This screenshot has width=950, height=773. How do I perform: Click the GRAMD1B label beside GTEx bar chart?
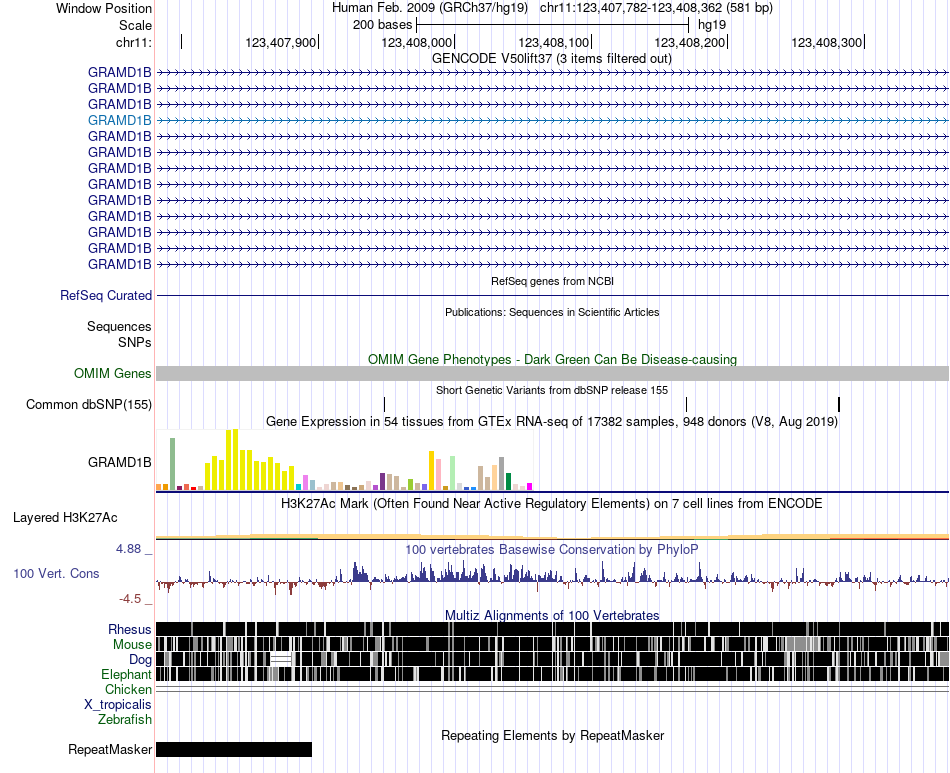point(119,463)
